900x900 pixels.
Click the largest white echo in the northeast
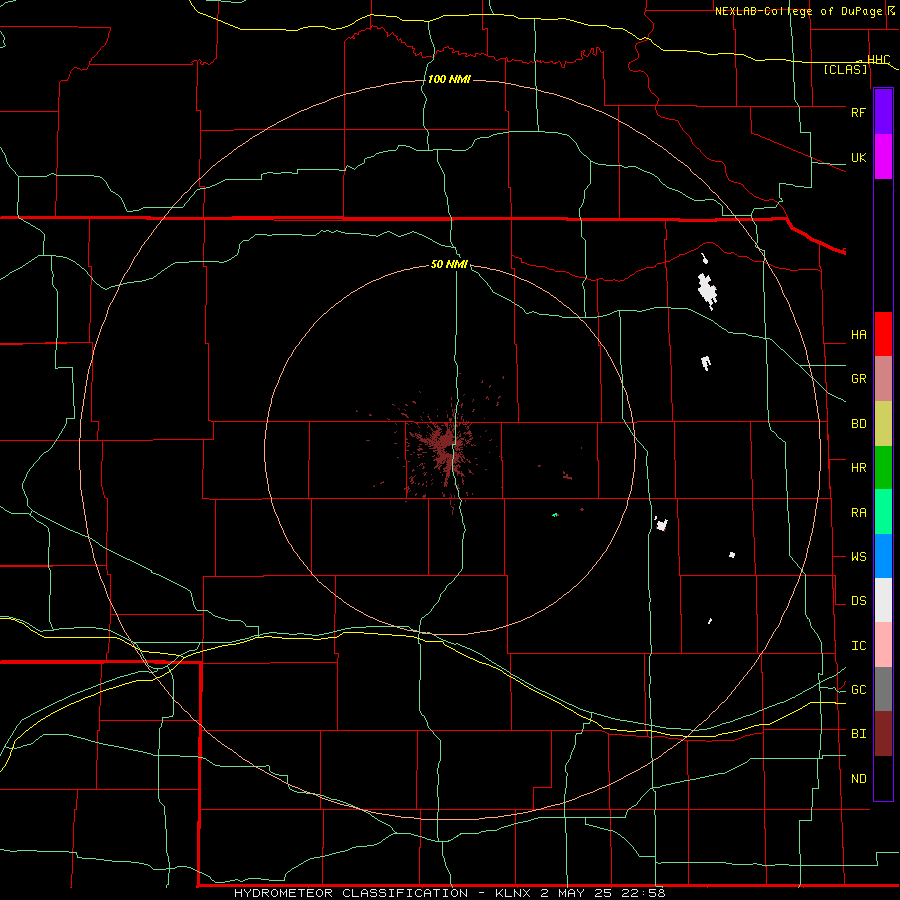point(707,290)
